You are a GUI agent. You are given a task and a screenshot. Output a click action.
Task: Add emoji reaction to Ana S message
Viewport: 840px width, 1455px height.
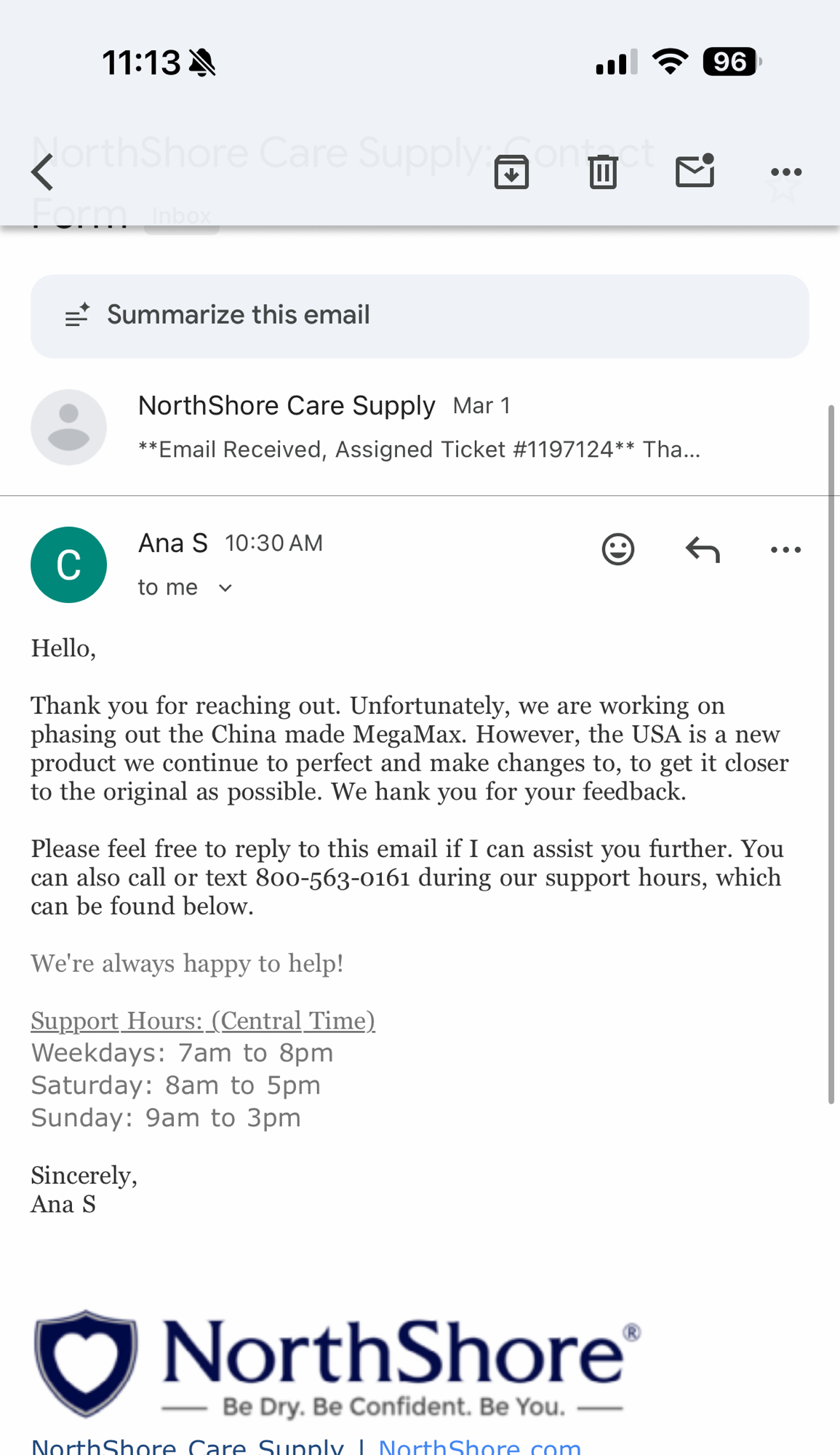coord(618,549)
